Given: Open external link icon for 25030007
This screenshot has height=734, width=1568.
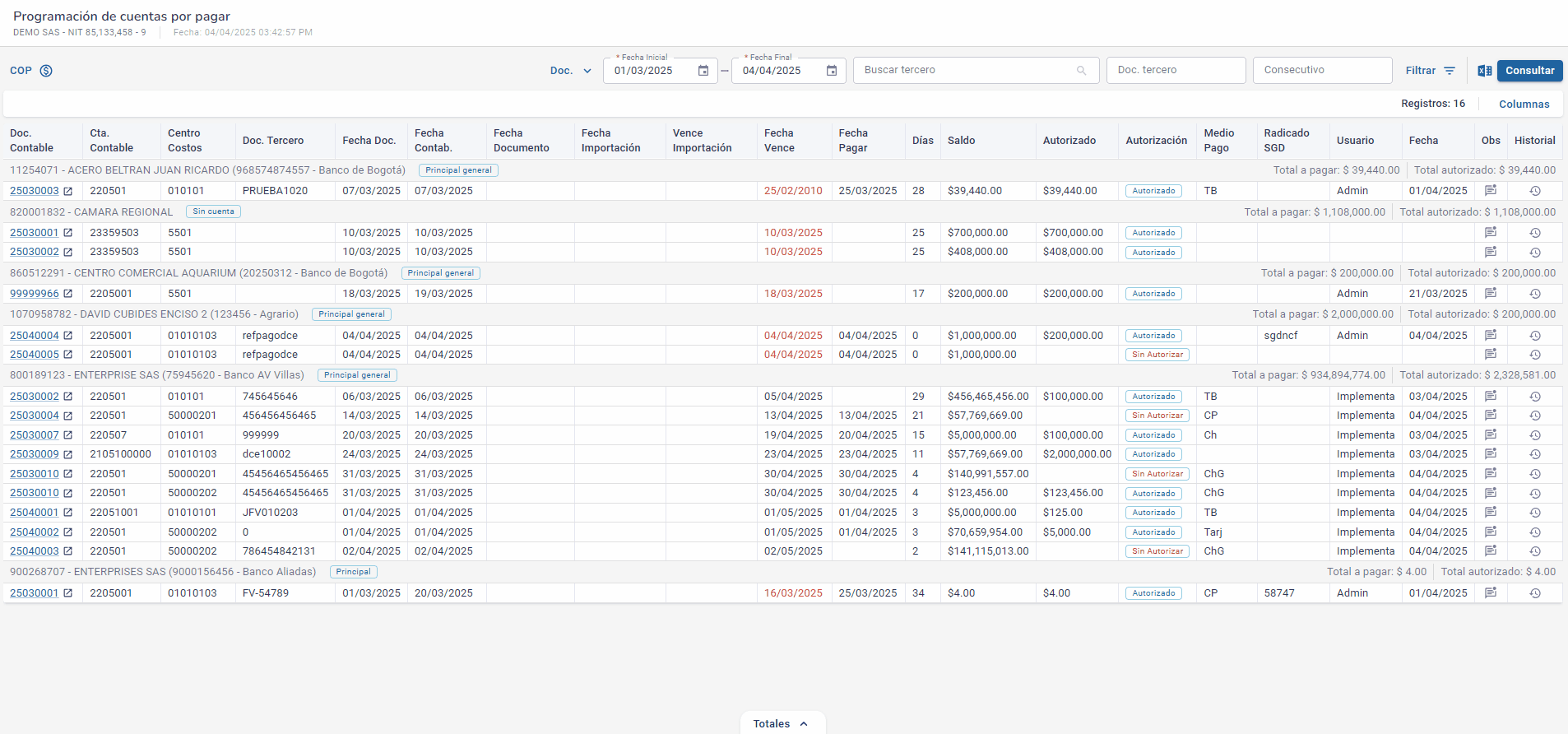Looking at the screenshot, I should pos(68,435).
